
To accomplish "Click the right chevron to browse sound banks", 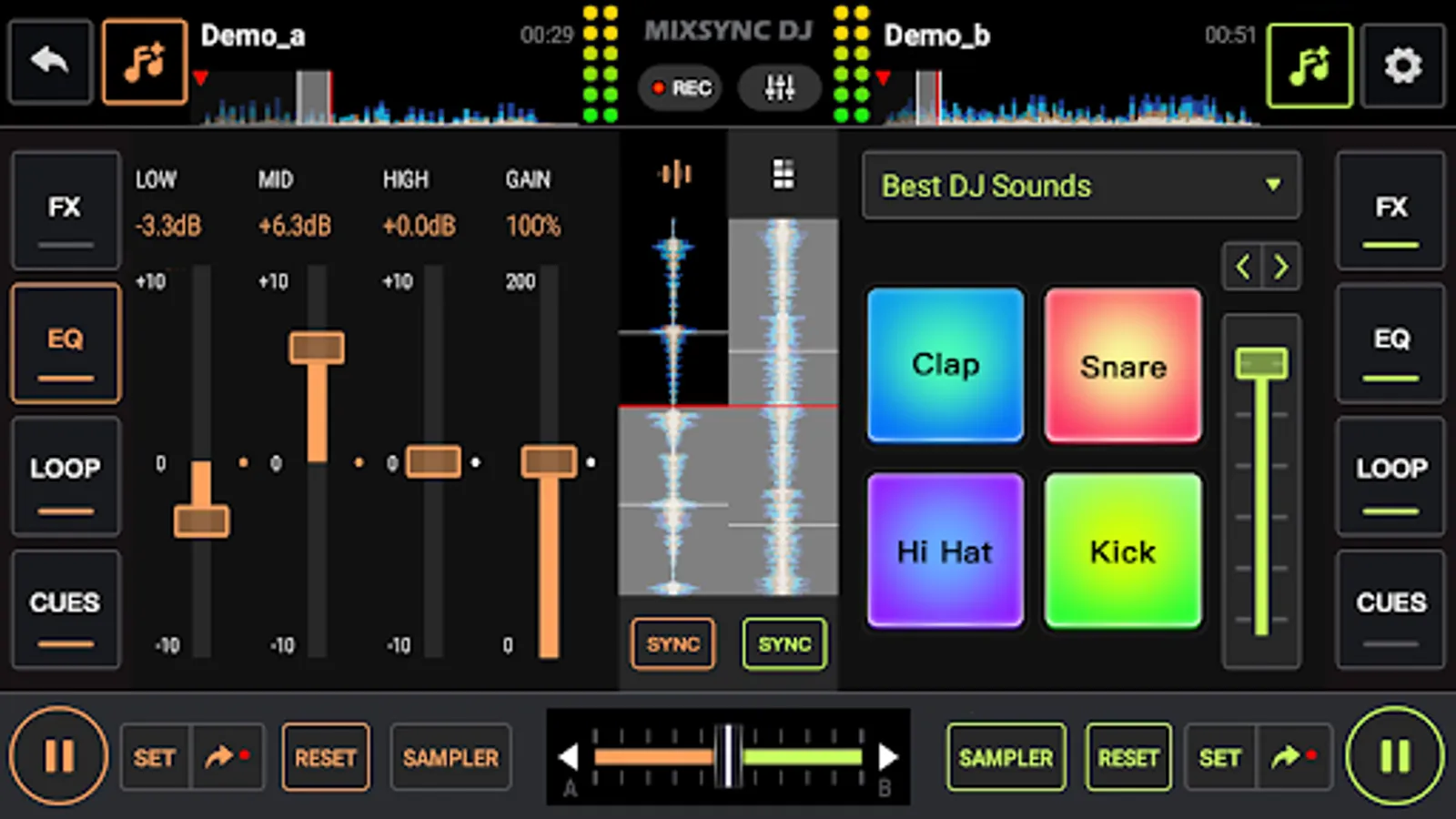I will (1281, 266).
